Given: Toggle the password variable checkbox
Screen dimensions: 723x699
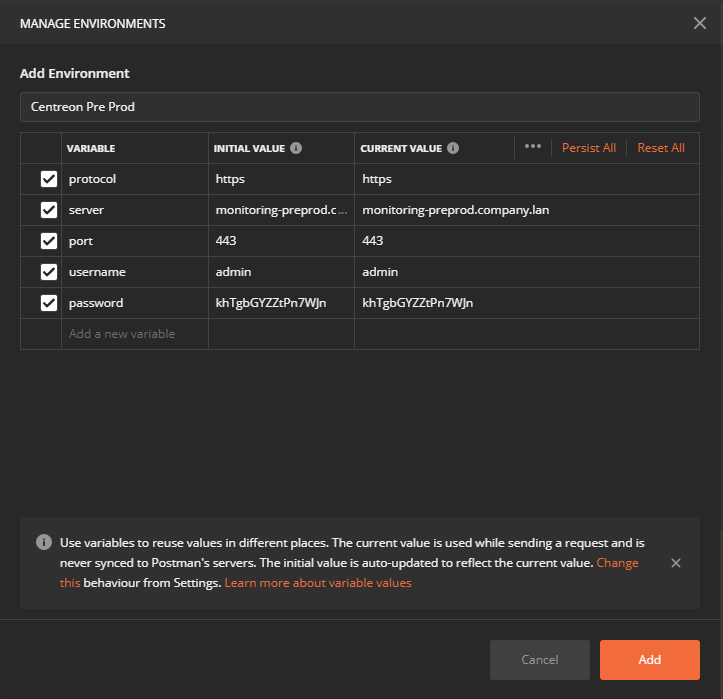Looking at the screenshot, I should [x=48, y=303].
